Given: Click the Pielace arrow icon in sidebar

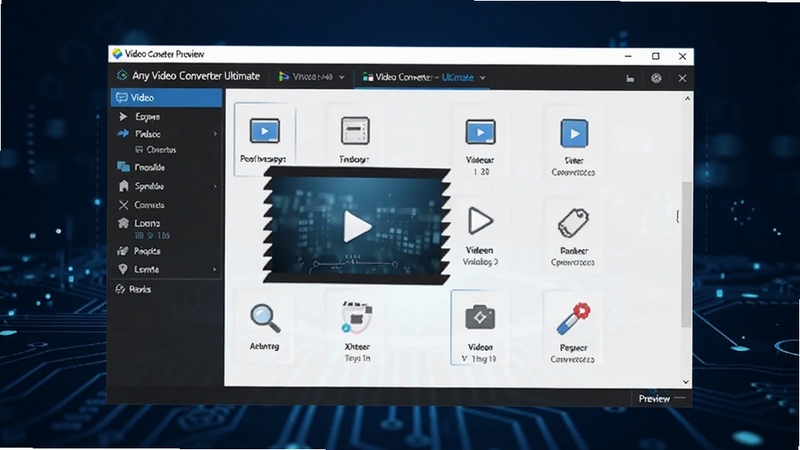Looking at the screenshot, I should [123, 134].
